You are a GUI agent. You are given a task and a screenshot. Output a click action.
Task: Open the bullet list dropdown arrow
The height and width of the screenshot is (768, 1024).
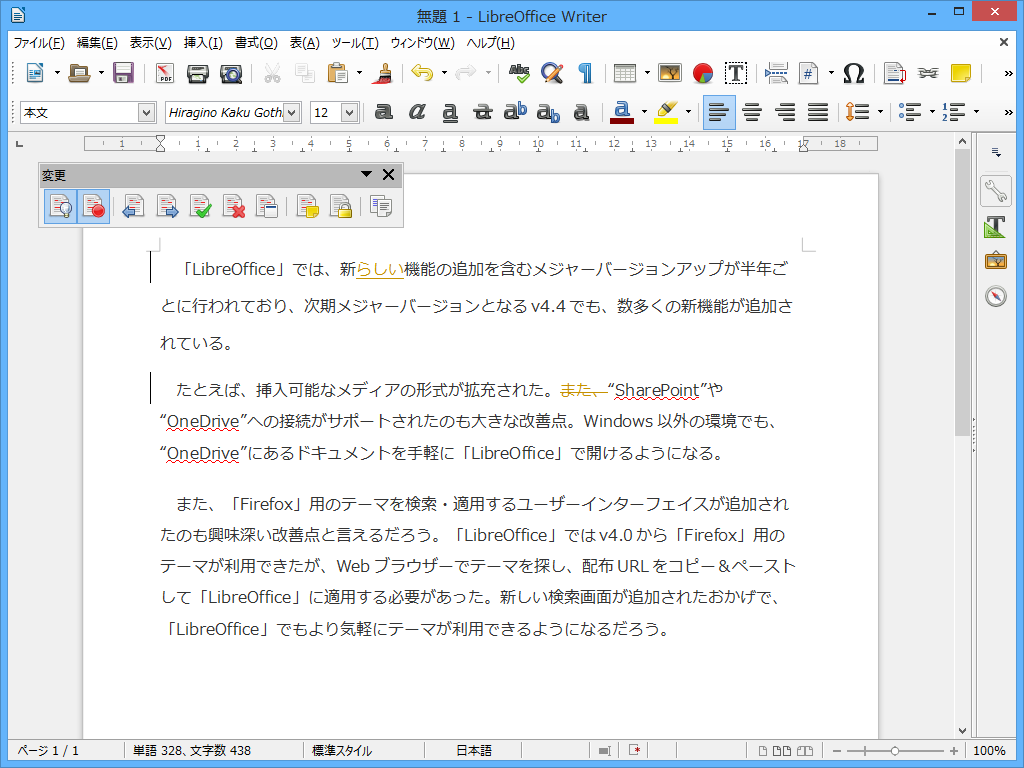click(x=932, y=112)
